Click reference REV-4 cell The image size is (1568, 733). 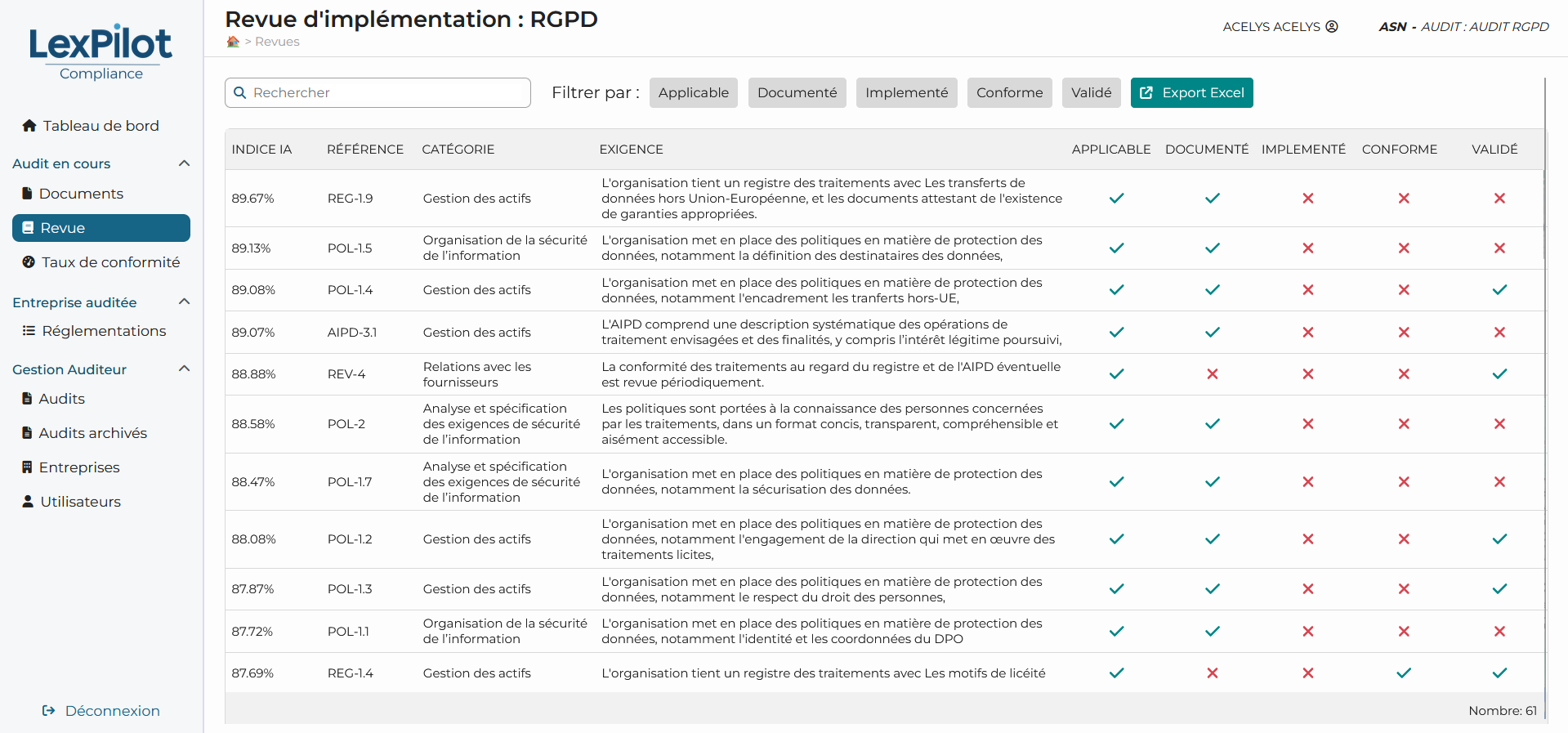(346, 374)
